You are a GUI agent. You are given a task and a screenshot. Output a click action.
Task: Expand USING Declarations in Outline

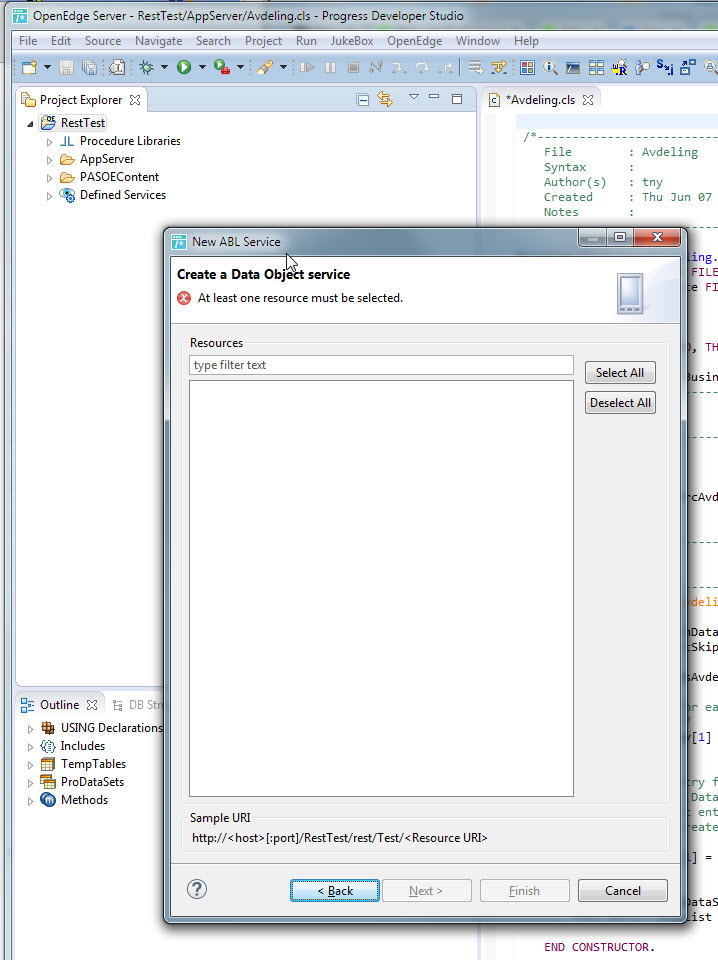(30, 729)
